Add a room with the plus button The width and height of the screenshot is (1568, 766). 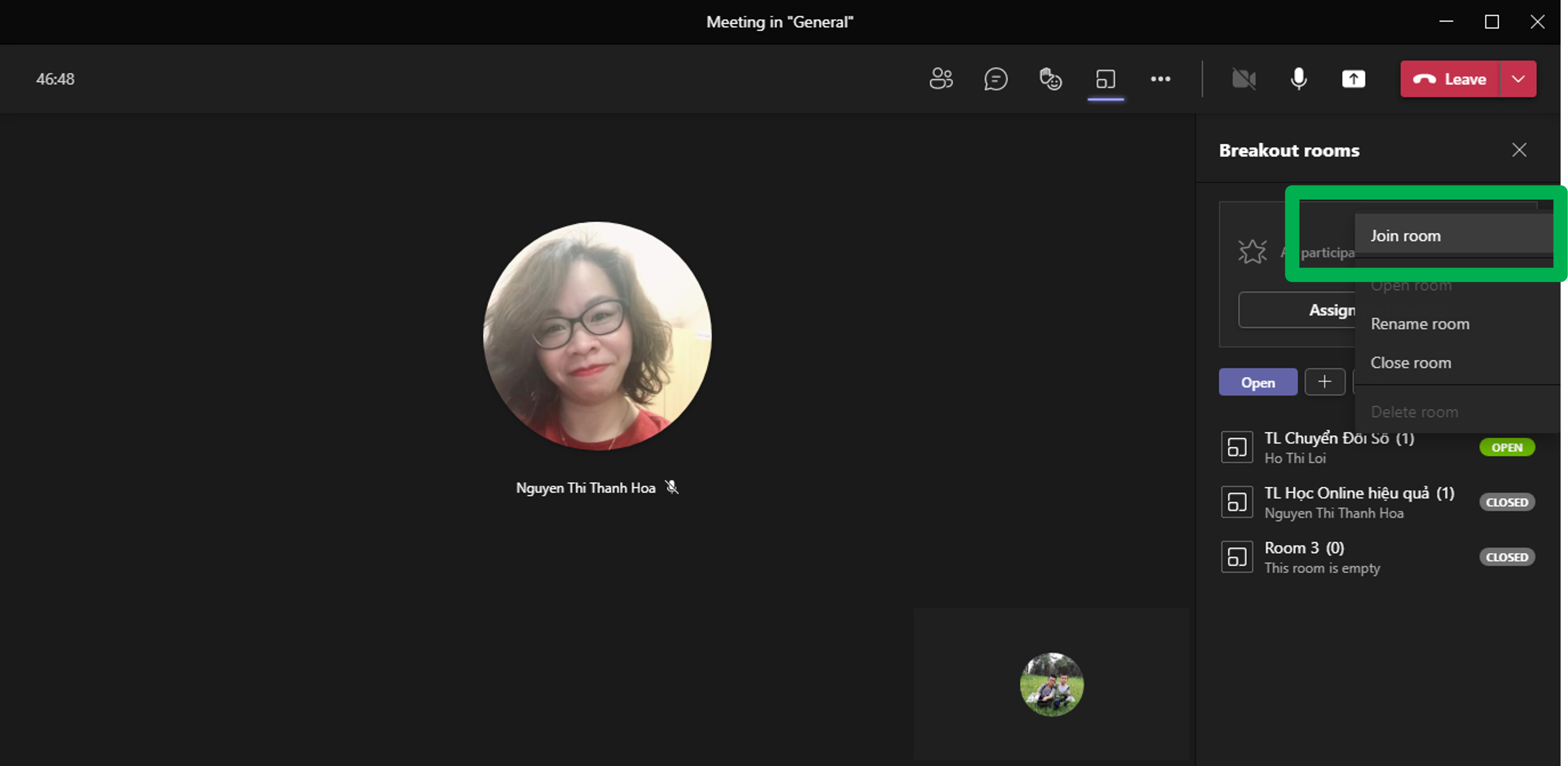[x=1324, y=382]
